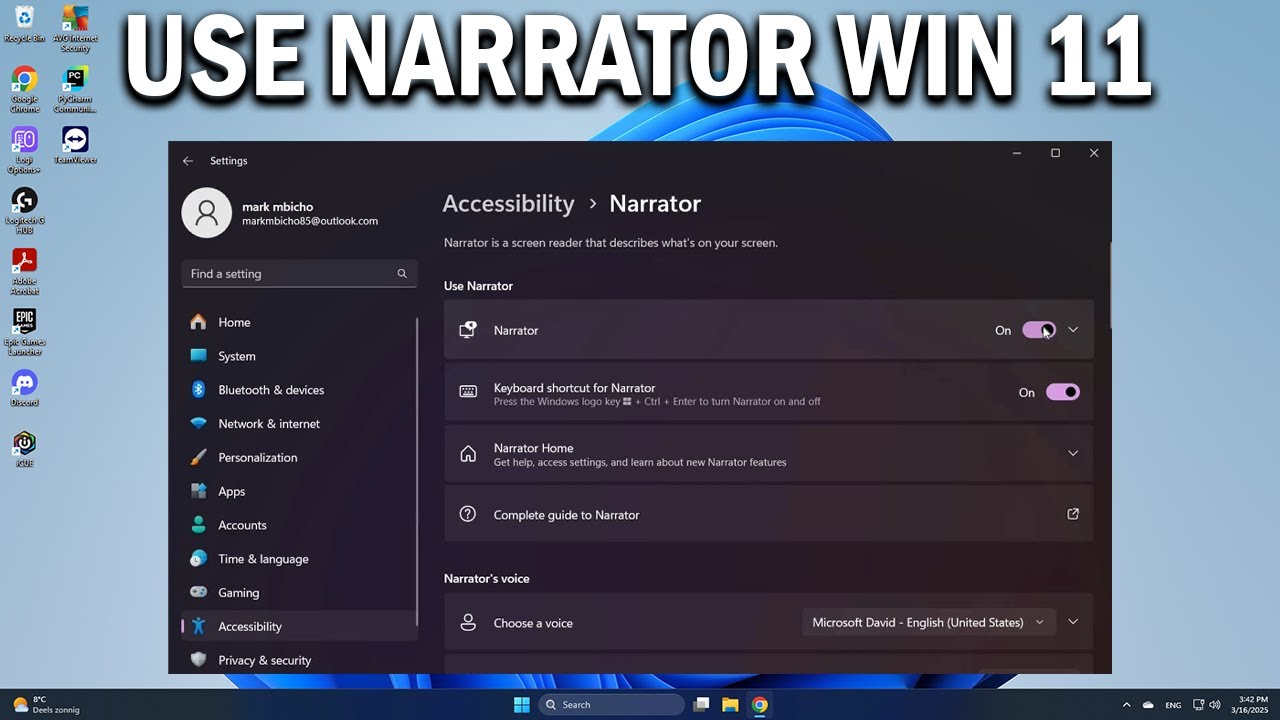Open Time & language settings
1280x720 pixels.
pyautogui.click(x=299, y=559)
